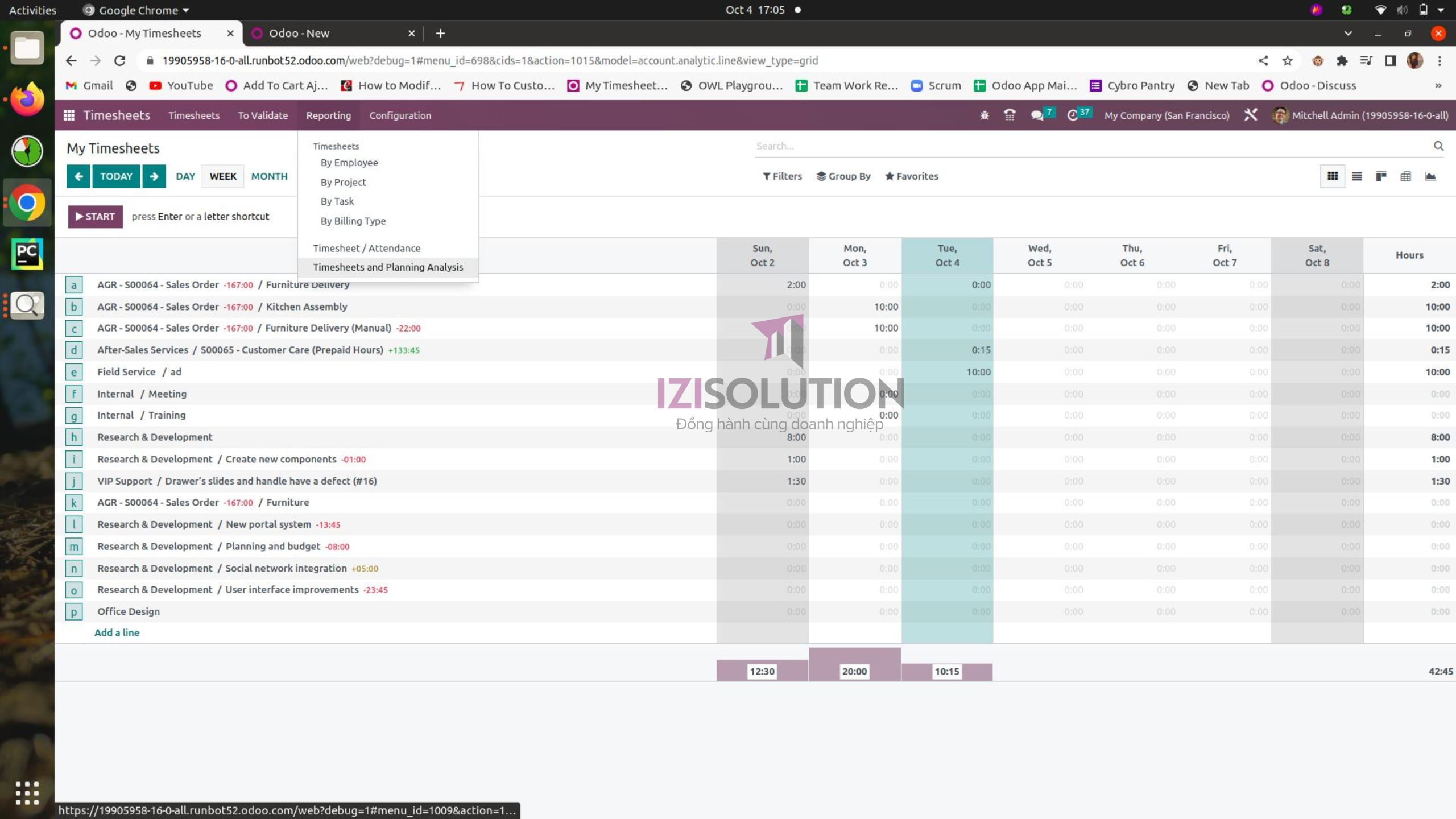
Task: Switch to WEEK view toggle
Action: click(222, 176)
